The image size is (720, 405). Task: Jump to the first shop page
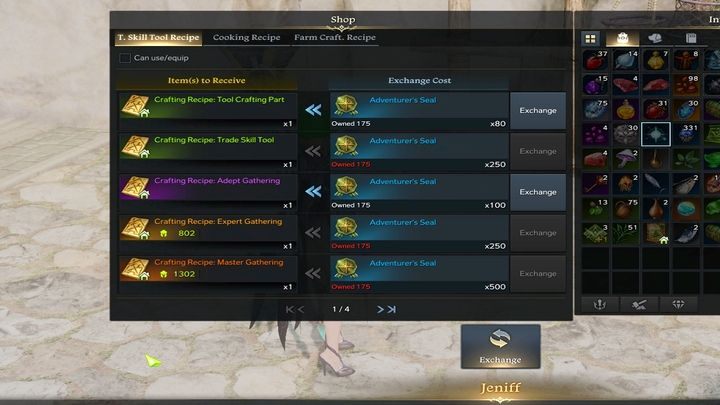point(289,309)
